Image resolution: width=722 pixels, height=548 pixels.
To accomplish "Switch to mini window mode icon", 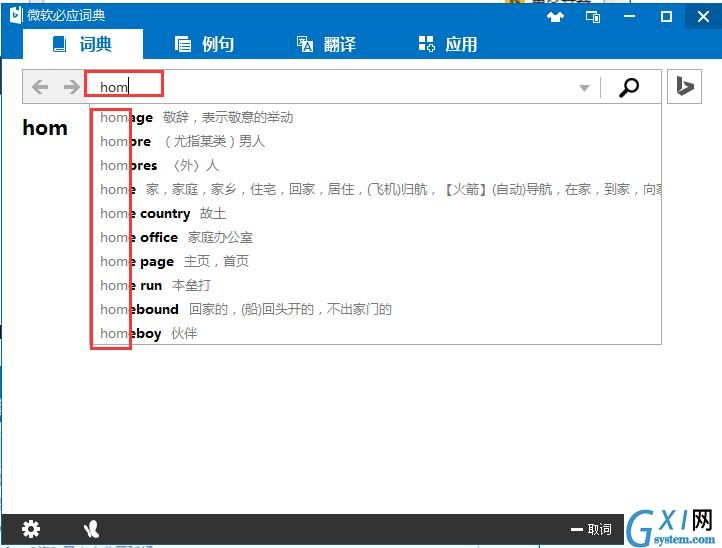I will (593, 17).
